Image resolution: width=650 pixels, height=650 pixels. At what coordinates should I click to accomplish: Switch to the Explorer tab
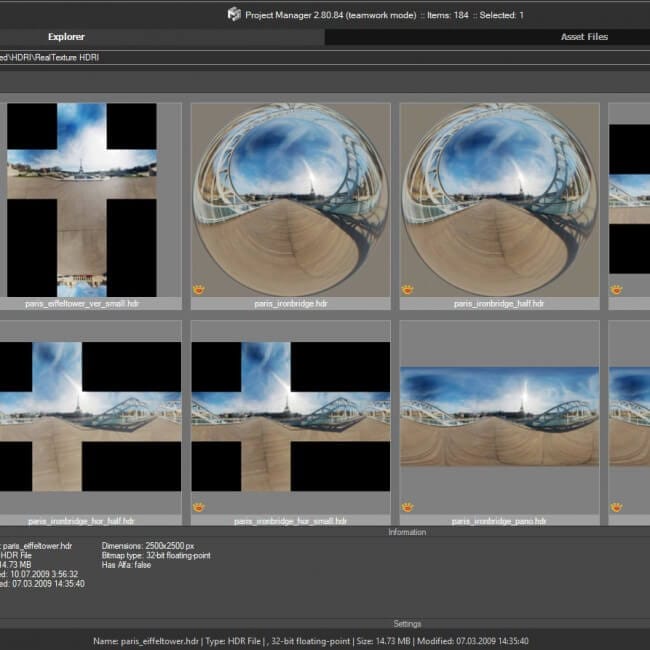click(x=66, y=37)
